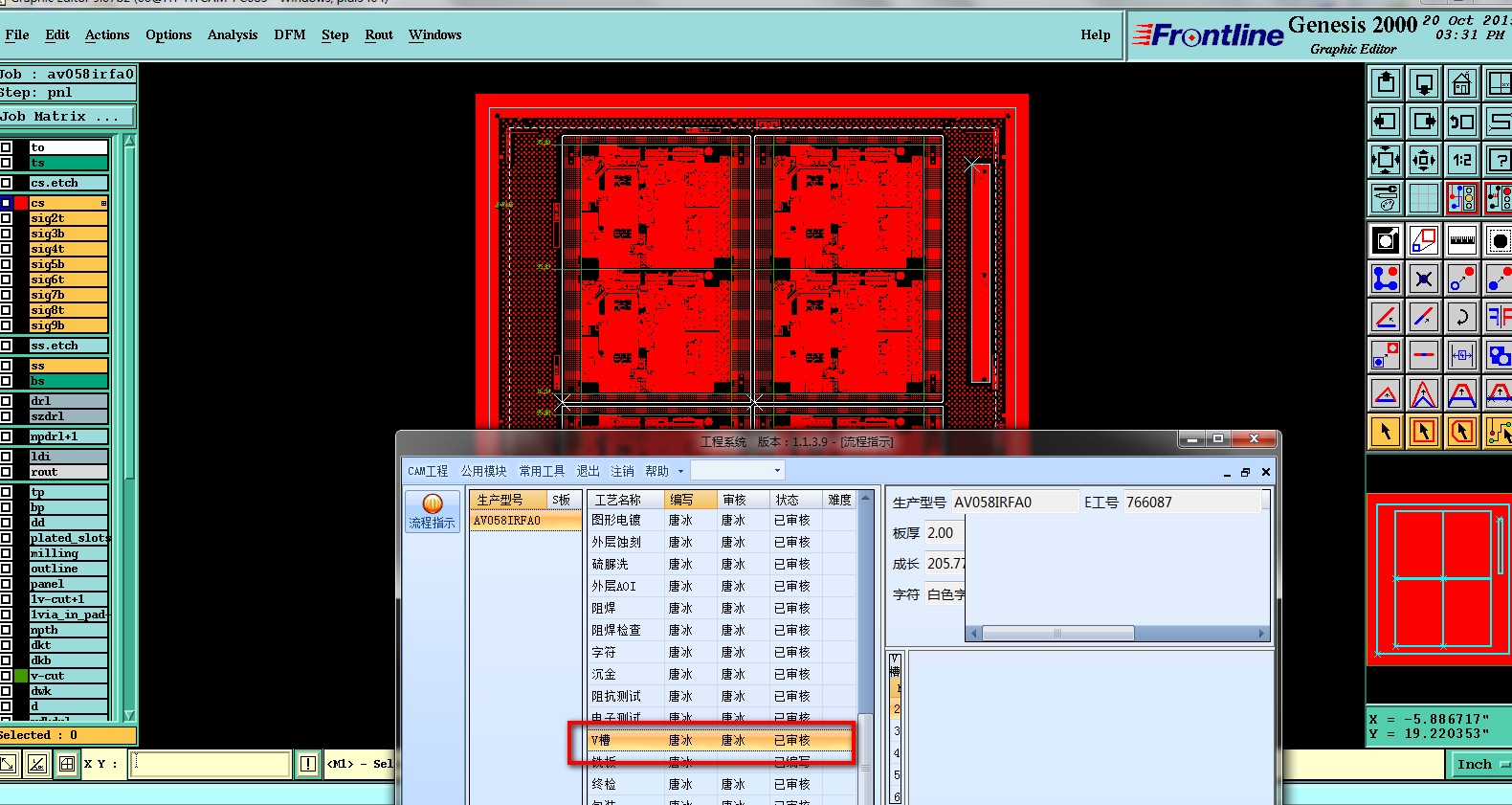Toggle the checkbox for layer rout
Image resolution: width=1512 pixels, height=805 pixels.
6,472
